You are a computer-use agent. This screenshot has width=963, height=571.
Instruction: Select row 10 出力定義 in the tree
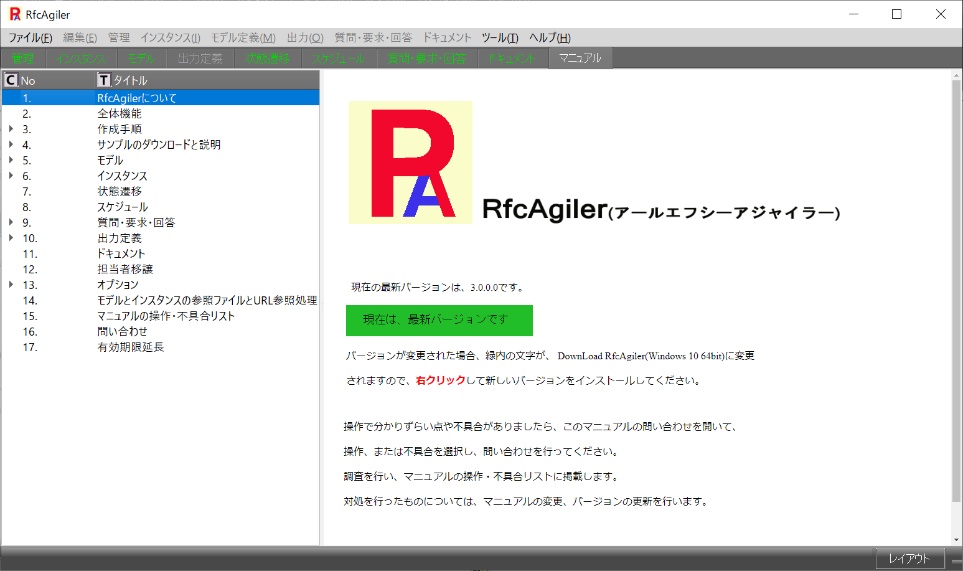point(160,238)
